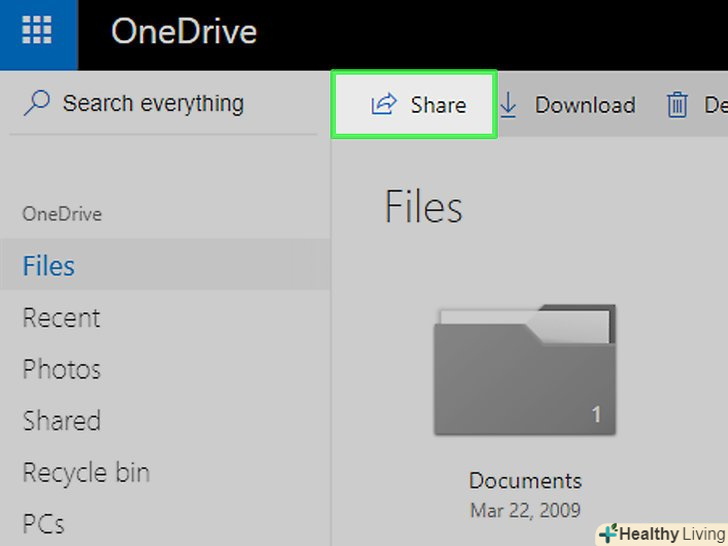Open Shared in the sidebar
The height and width of the screenshot is (546, 728).
pos(62,421)
